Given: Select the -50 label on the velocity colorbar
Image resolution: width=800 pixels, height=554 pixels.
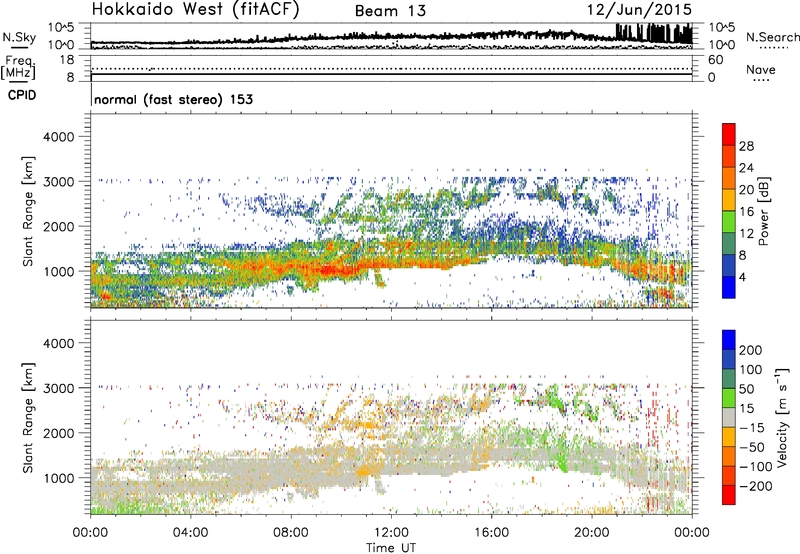Looking at the screenshot, I should 752,447.
